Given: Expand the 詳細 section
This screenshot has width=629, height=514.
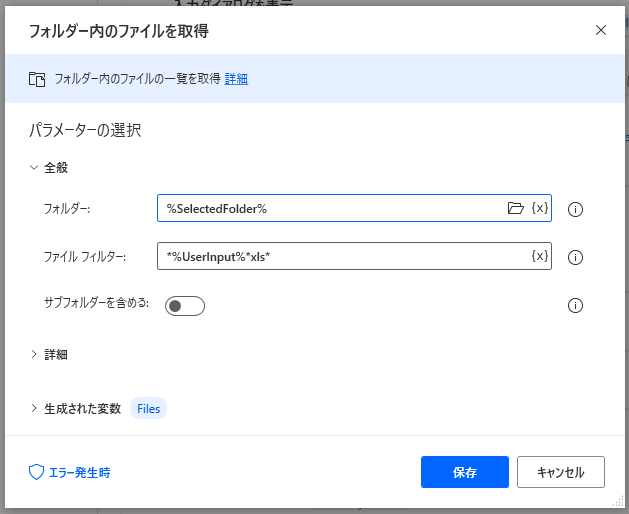Looking at the screenshot, I should (x=35, y=354).
